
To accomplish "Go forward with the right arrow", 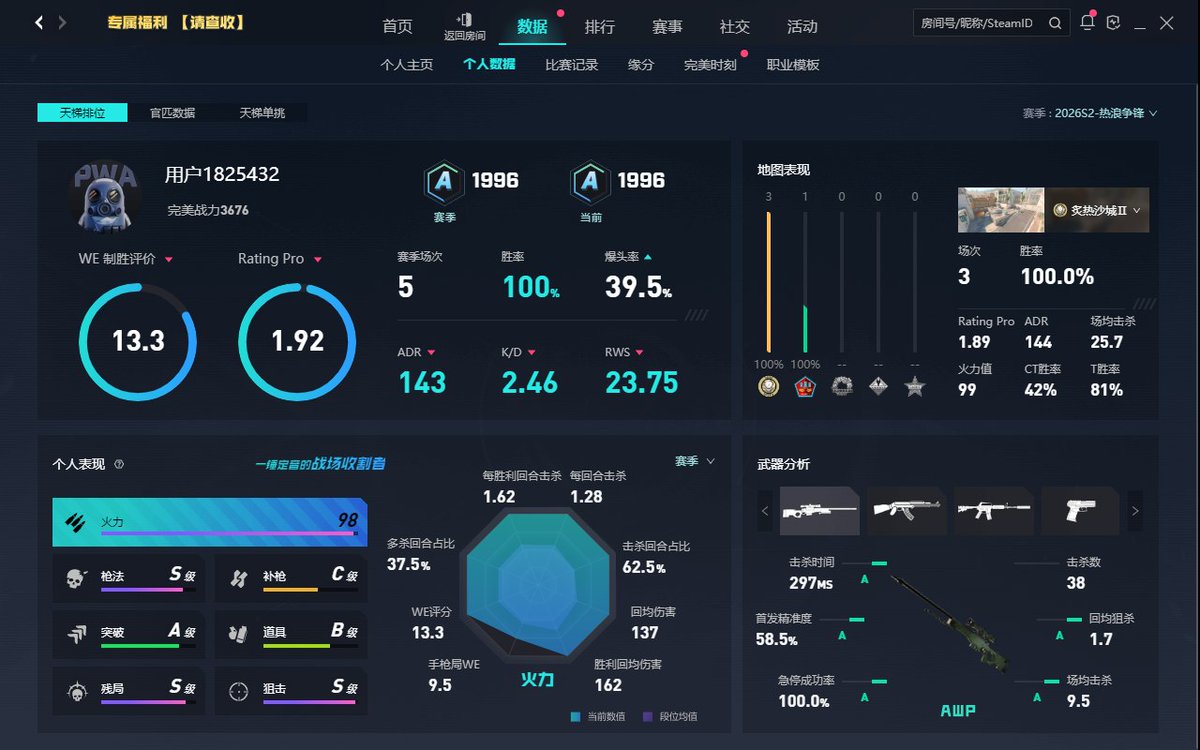I will click(x=63, y=22).
